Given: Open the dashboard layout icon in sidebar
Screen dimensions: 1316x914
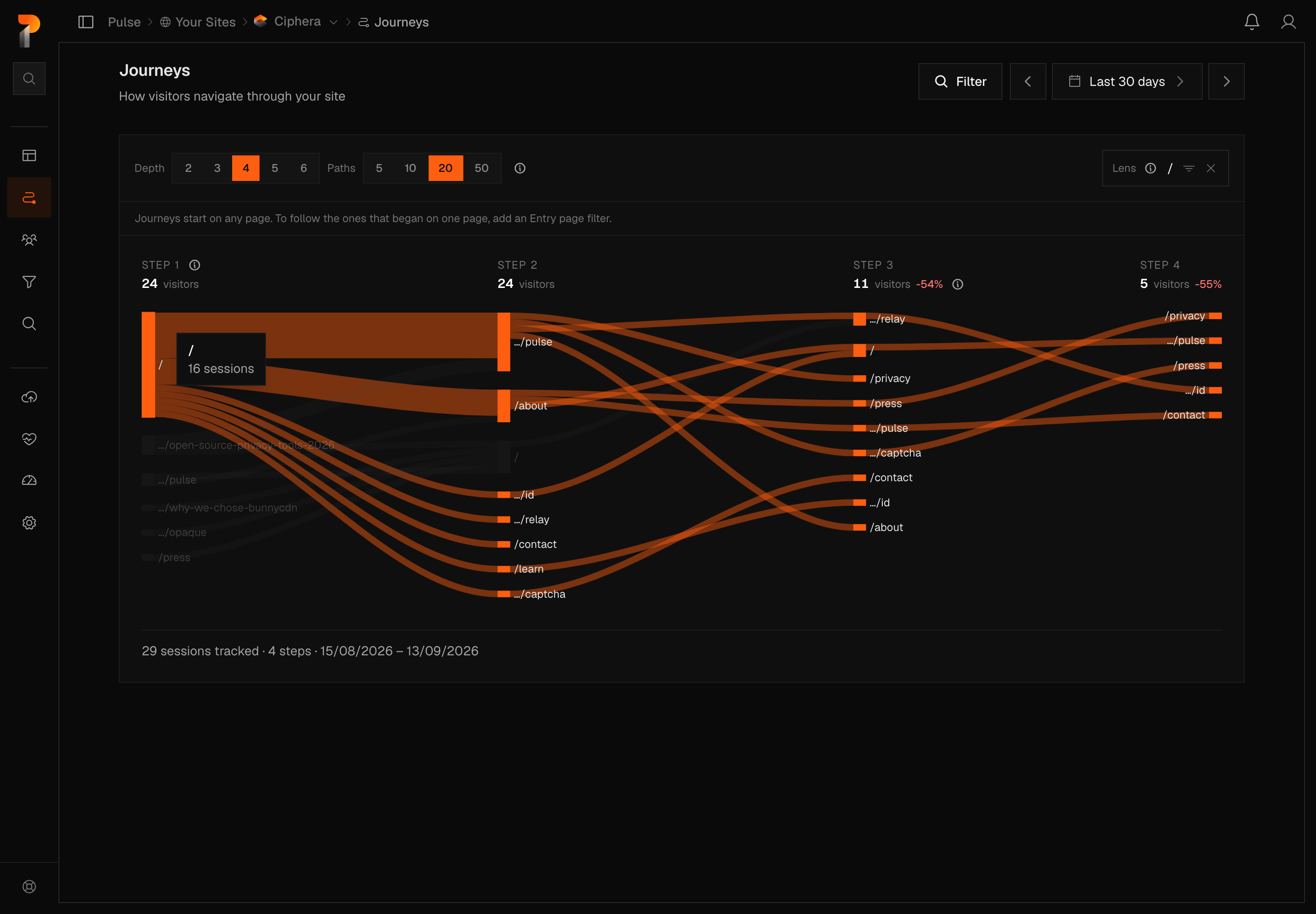Looking at the screenshot, I should click(x=29, y=156).
